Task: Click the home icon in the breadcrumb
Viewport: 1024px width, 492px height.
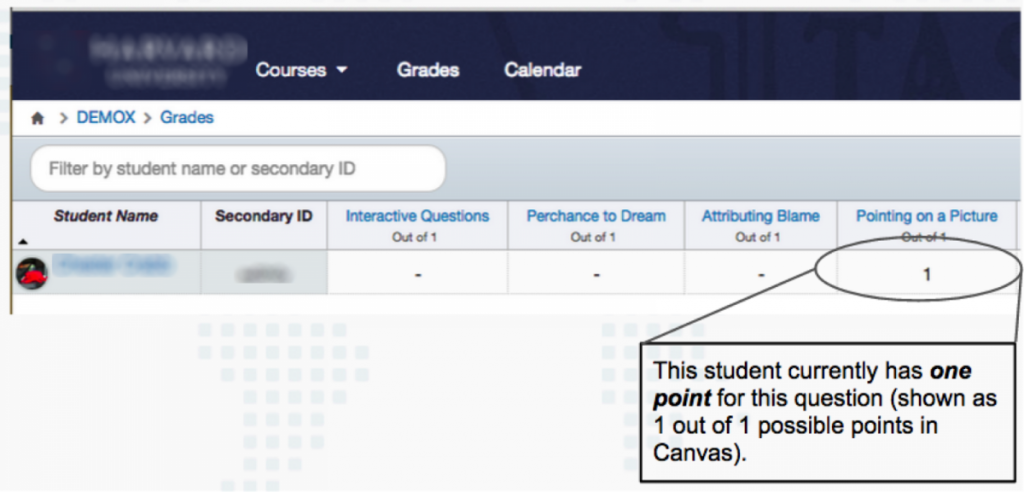Action: pyautogui.click(x=38, y=118)
